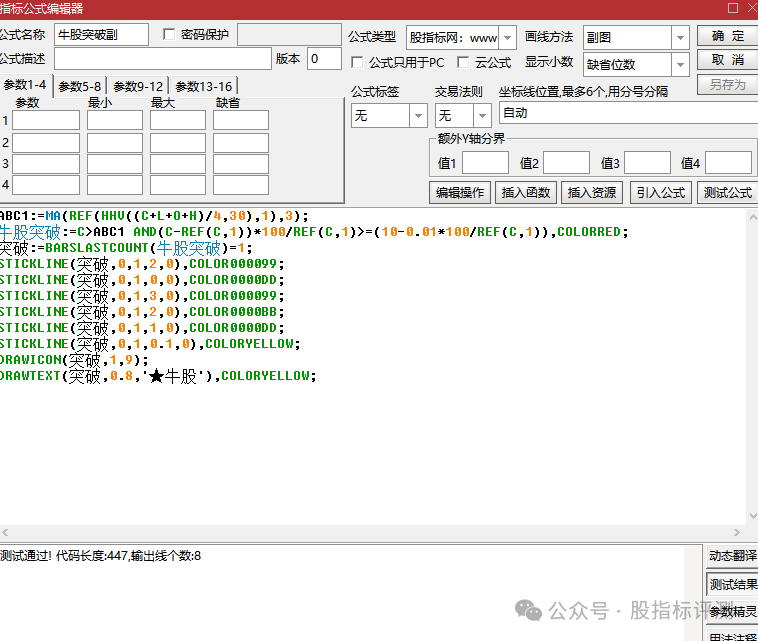This screenshot has width=758, height=641.
Task: Click row 1 最小 field
Action: point(115,120)
